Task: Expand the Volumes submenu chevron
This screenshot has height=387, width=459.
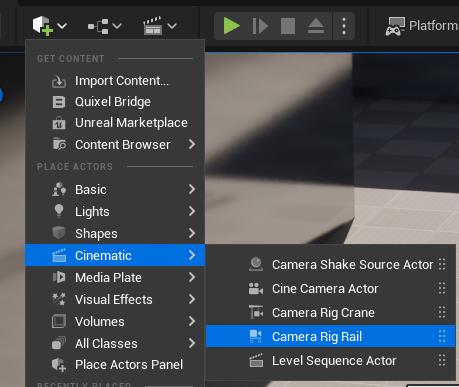Action: click(x=192, y=321)
